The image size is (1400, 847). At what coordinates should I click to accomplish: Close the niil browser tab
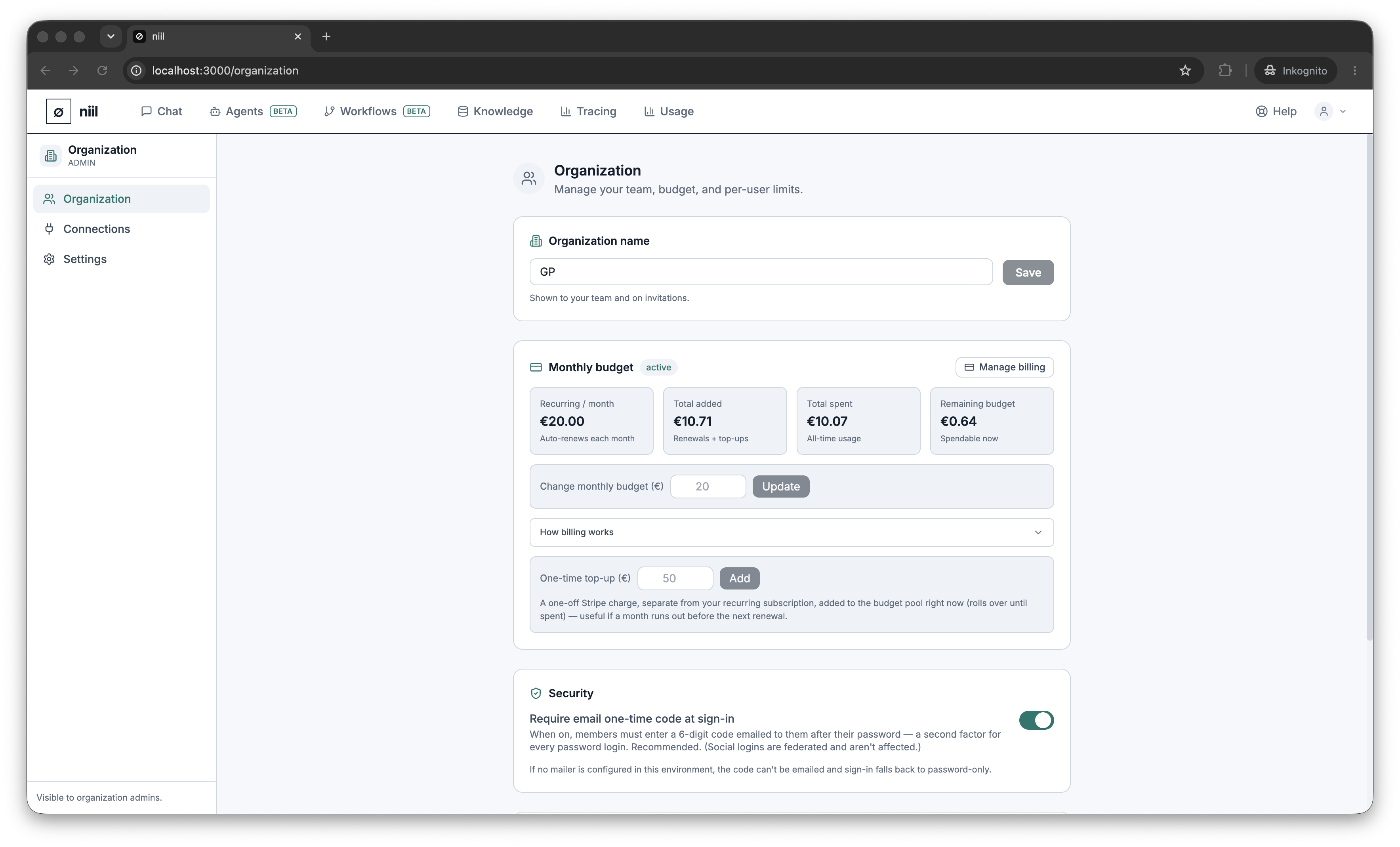point(298,36)
